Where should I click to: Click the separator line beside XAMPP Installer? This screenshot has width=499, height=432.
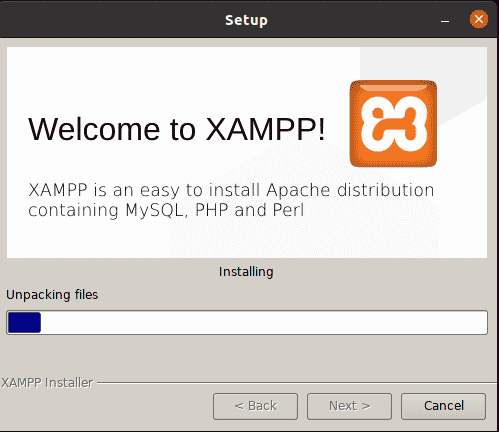[x=297, y=383]
